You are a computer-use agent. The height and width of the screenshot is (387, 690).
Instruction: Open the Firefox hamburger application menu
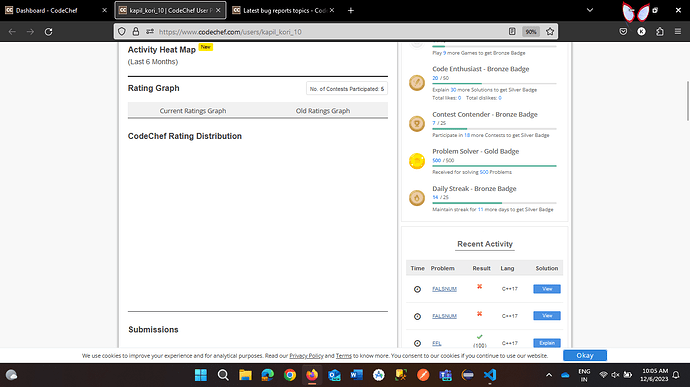click(x=678, y=32)
